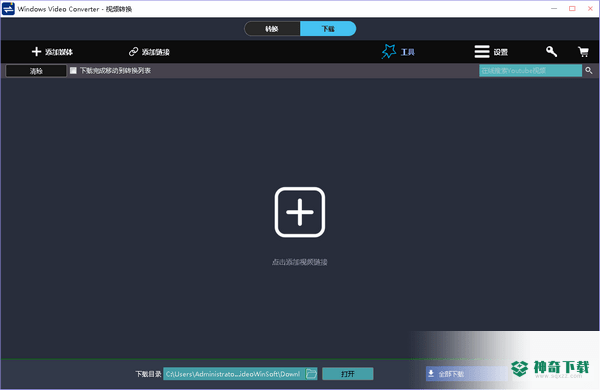
Task: Maximize the Windows Video Converter window
Action: point(572,8)
